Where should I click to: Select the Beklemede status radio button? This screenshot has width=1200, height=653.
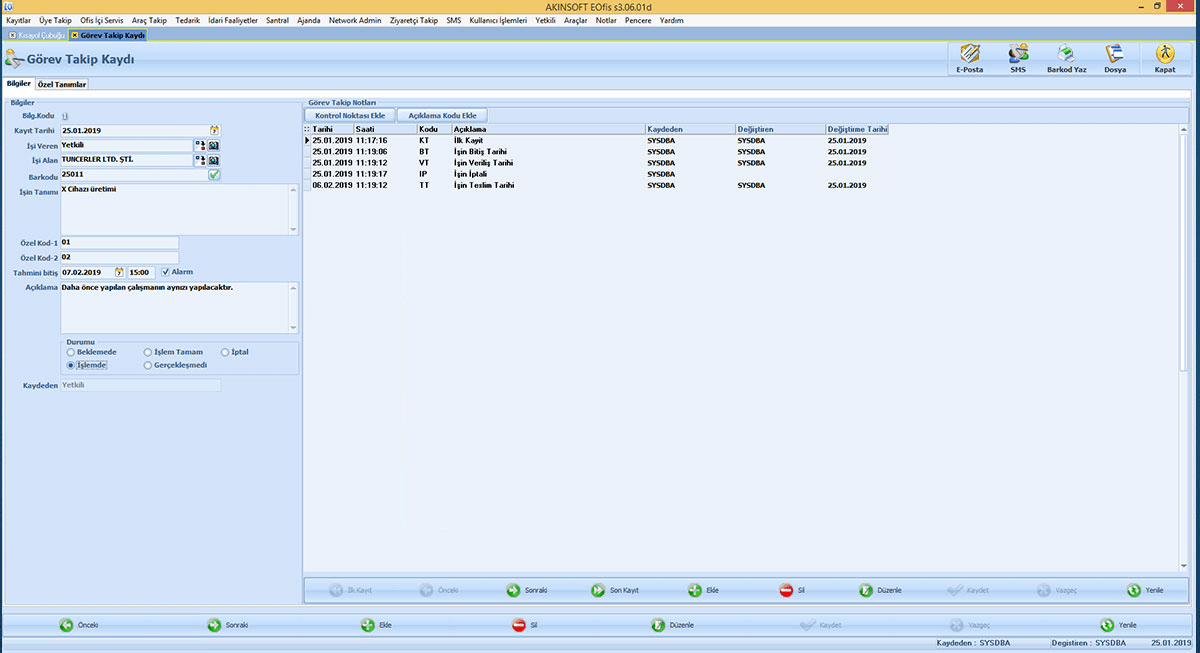coord(70,352)
